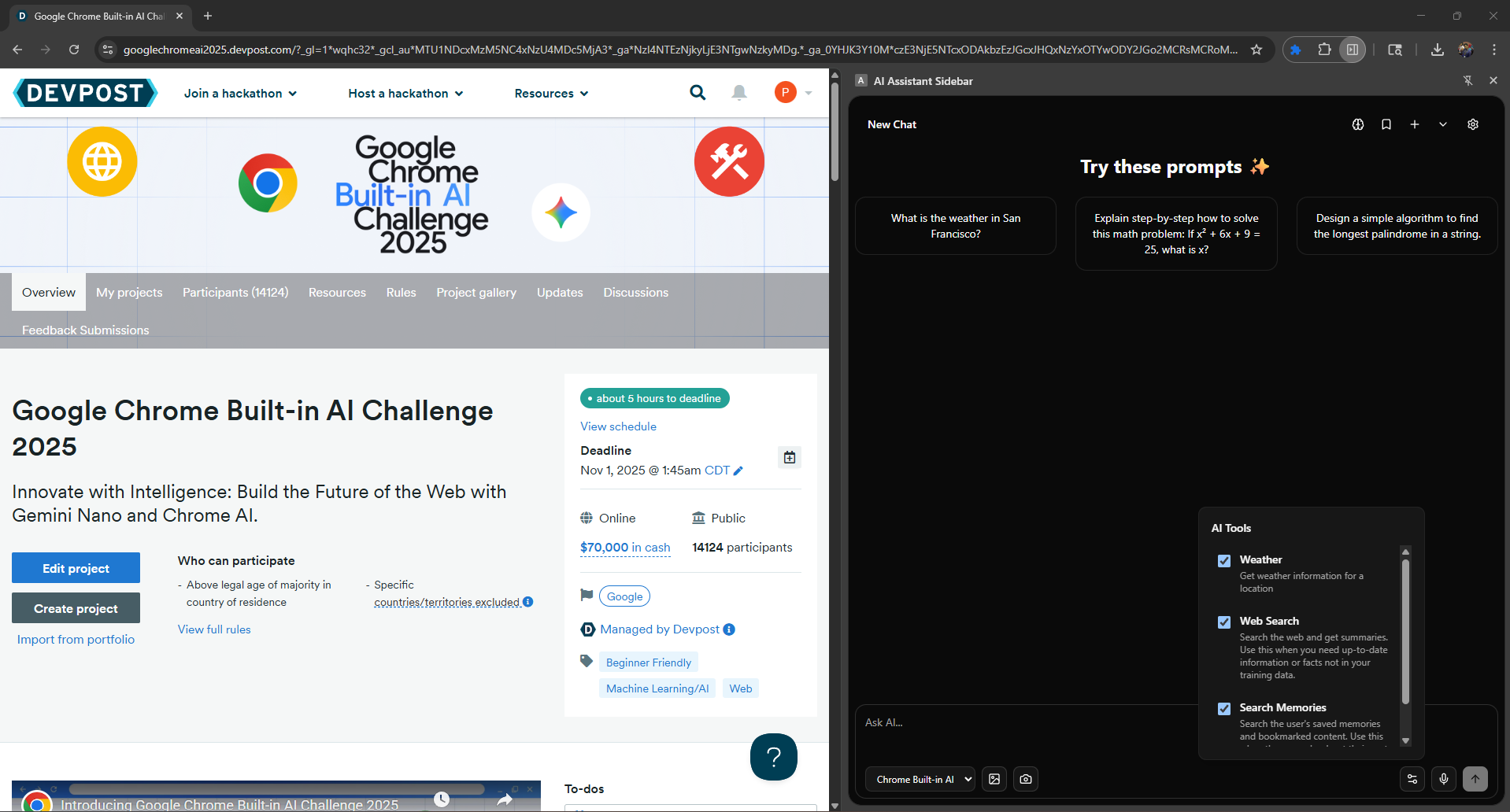Image resolution: width=1510 pixels, height=812 pixels.
Task: Click the microphone voice input icon
Action: click(x=1444, y=779)
